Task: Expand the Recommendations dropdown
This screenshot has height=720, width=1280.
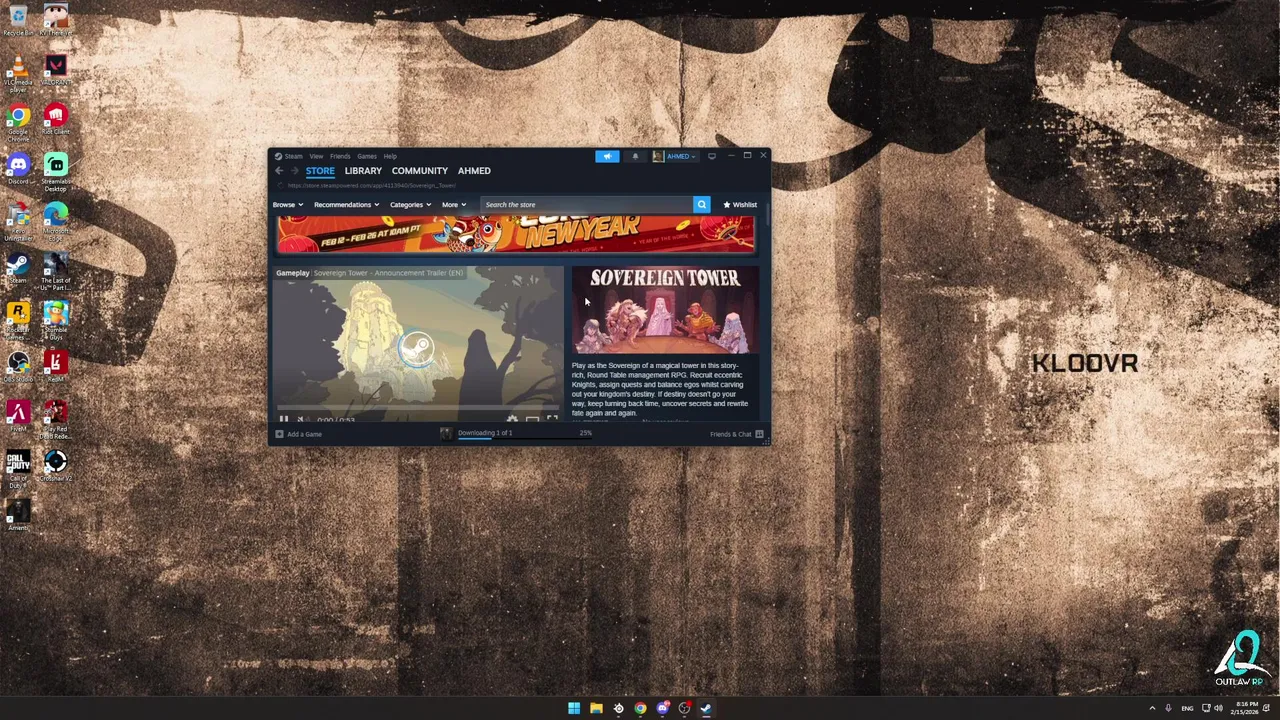Action: 346,205
